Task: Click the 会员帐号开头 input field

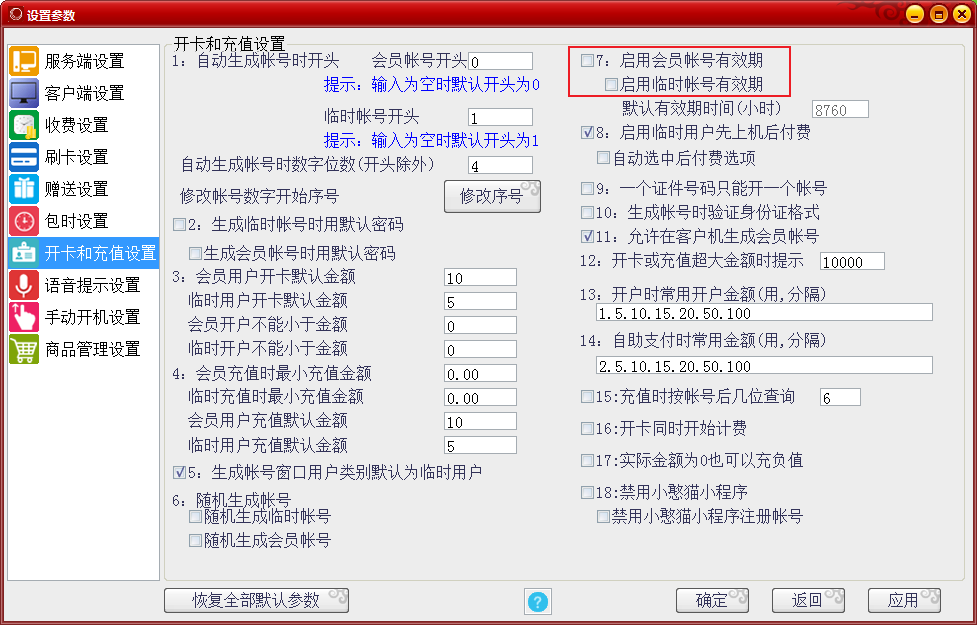Action: (500, 61)
